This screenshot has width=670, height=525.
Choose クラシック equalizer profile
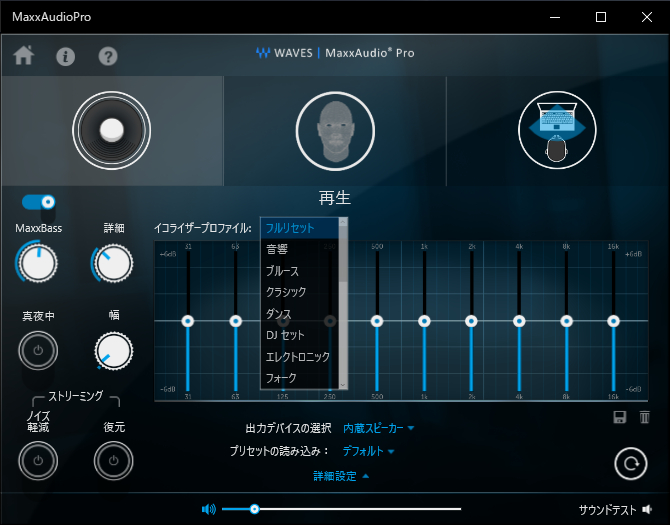pos(300,292)
